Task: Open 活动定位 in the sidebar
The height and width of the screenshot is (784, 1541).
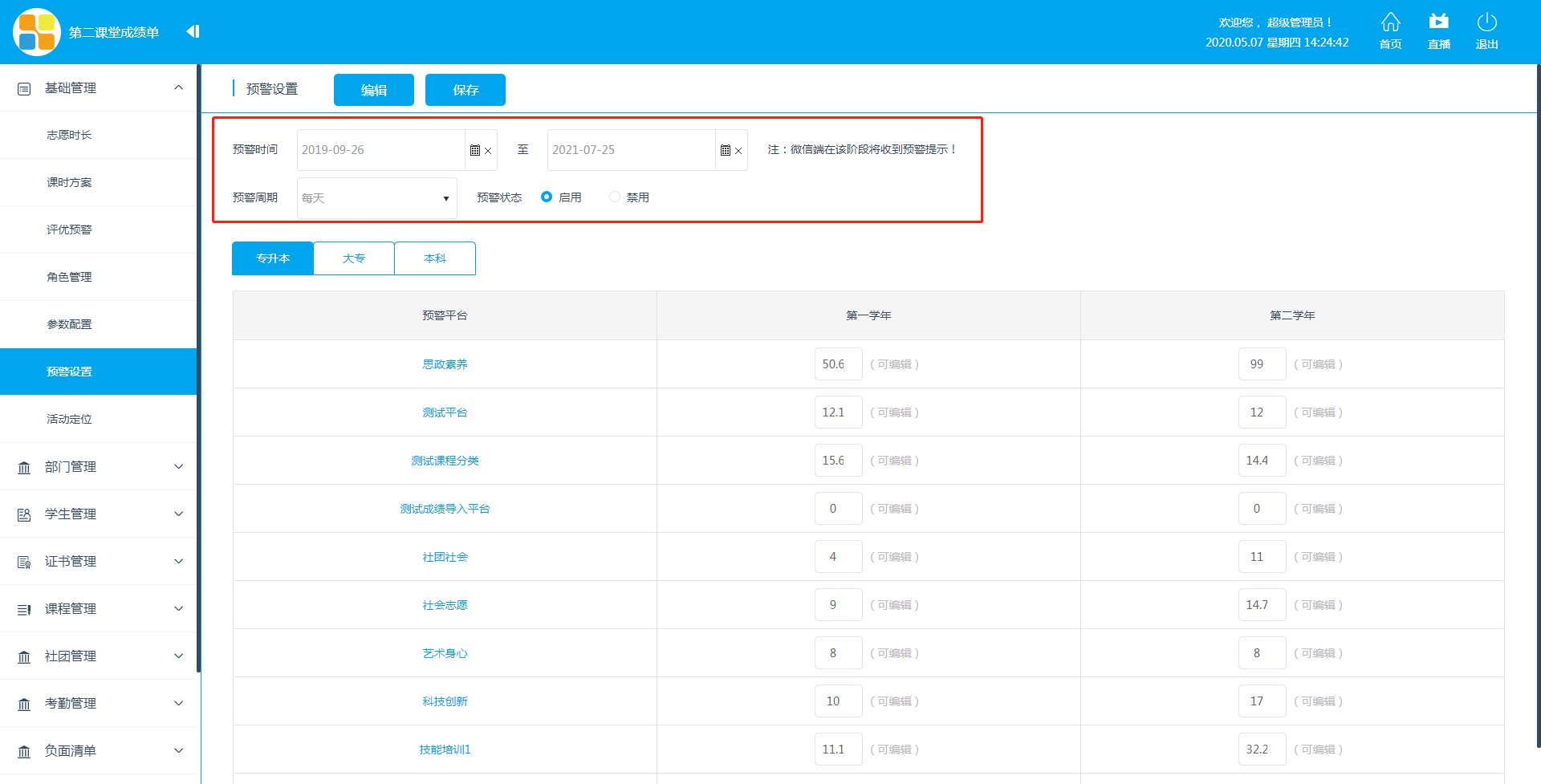Action: [x=98, y=419]
